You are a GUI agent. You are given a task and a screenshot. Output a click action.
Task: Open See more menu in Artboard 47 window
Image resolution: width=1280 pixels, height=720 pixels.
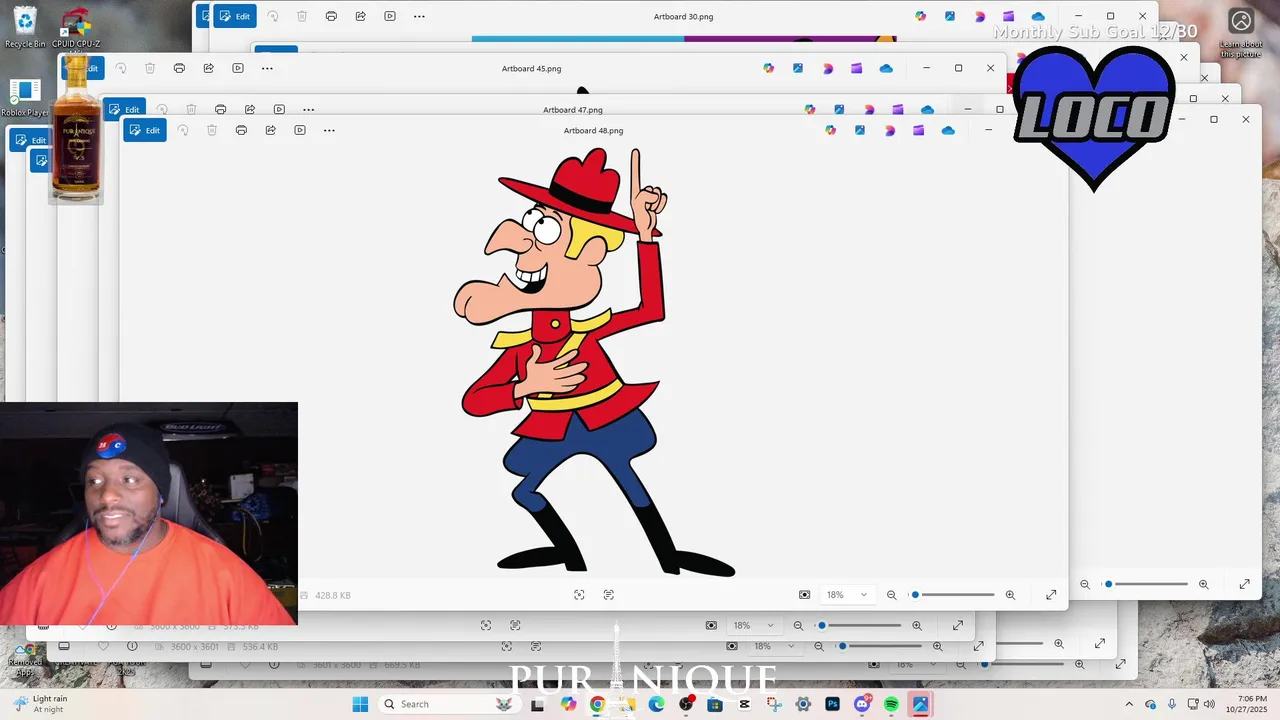pos(308,109)
